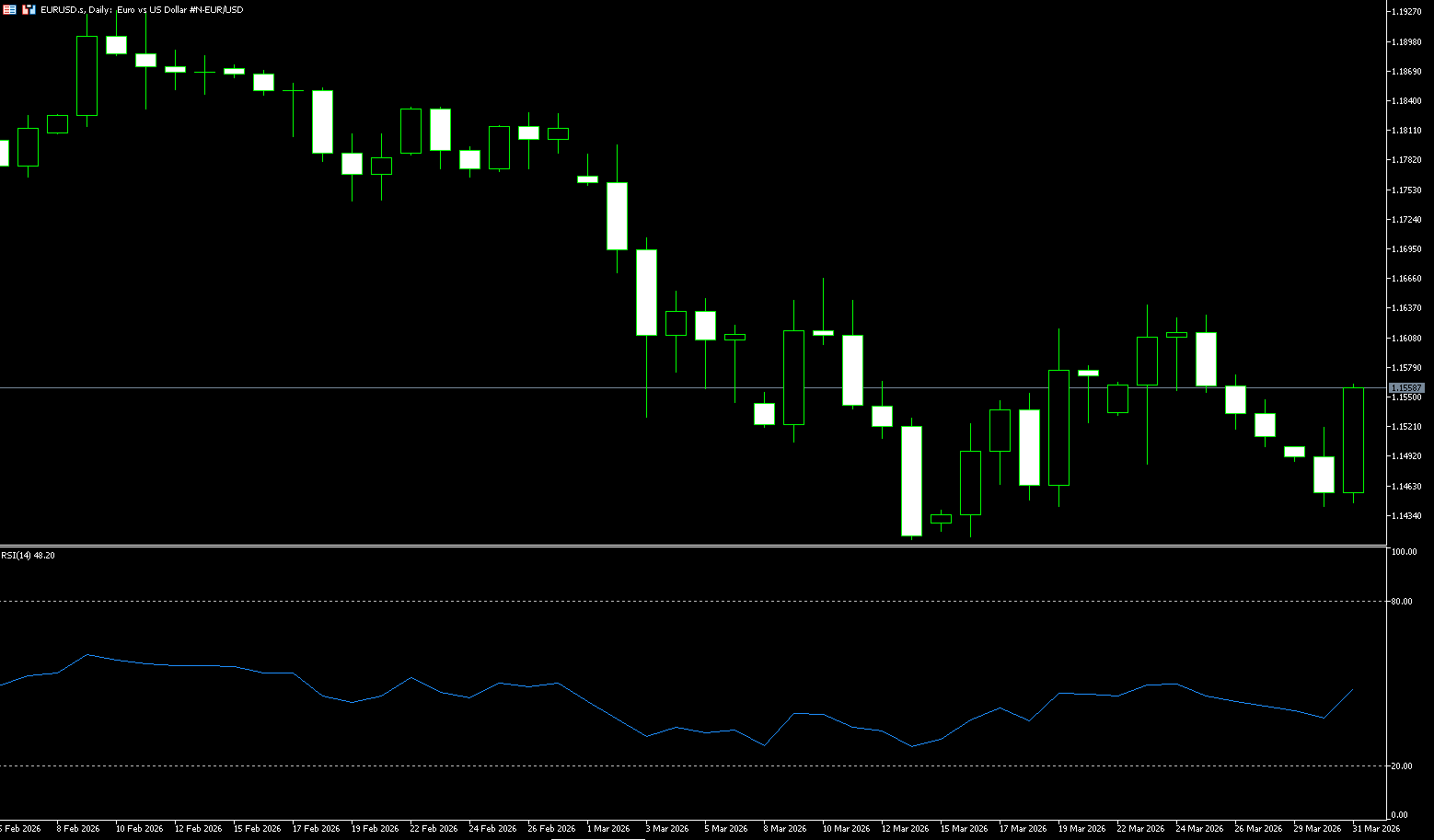Select 17 Mar 2026 on the time axis
The image size is (1434, 840).
(x=1023, y=829)
